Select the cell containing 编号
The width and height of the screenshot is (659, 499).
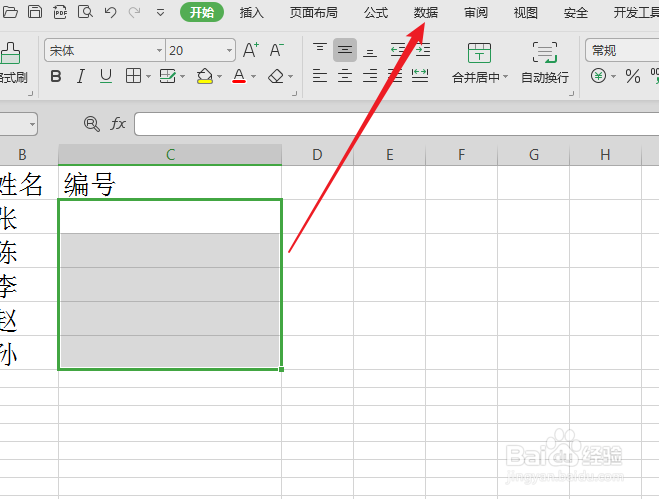click(x=170, y=183)
